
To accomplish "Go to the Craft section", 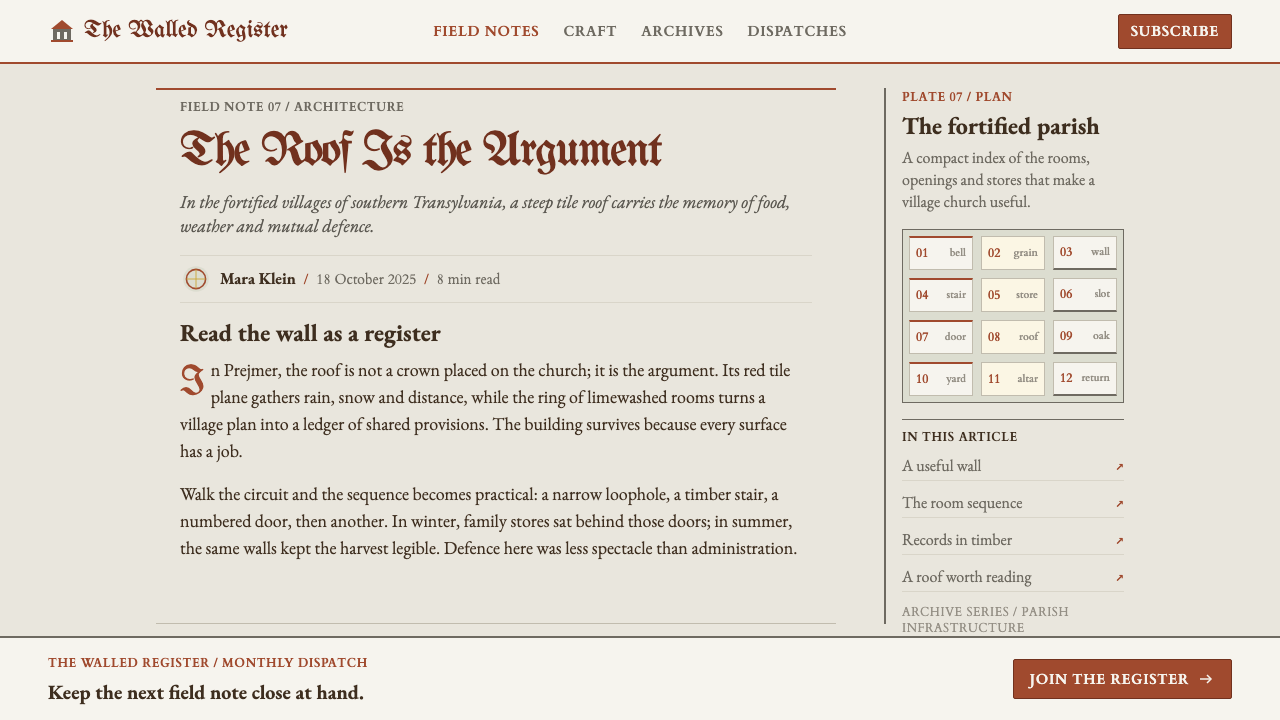I will click(590, 31).
